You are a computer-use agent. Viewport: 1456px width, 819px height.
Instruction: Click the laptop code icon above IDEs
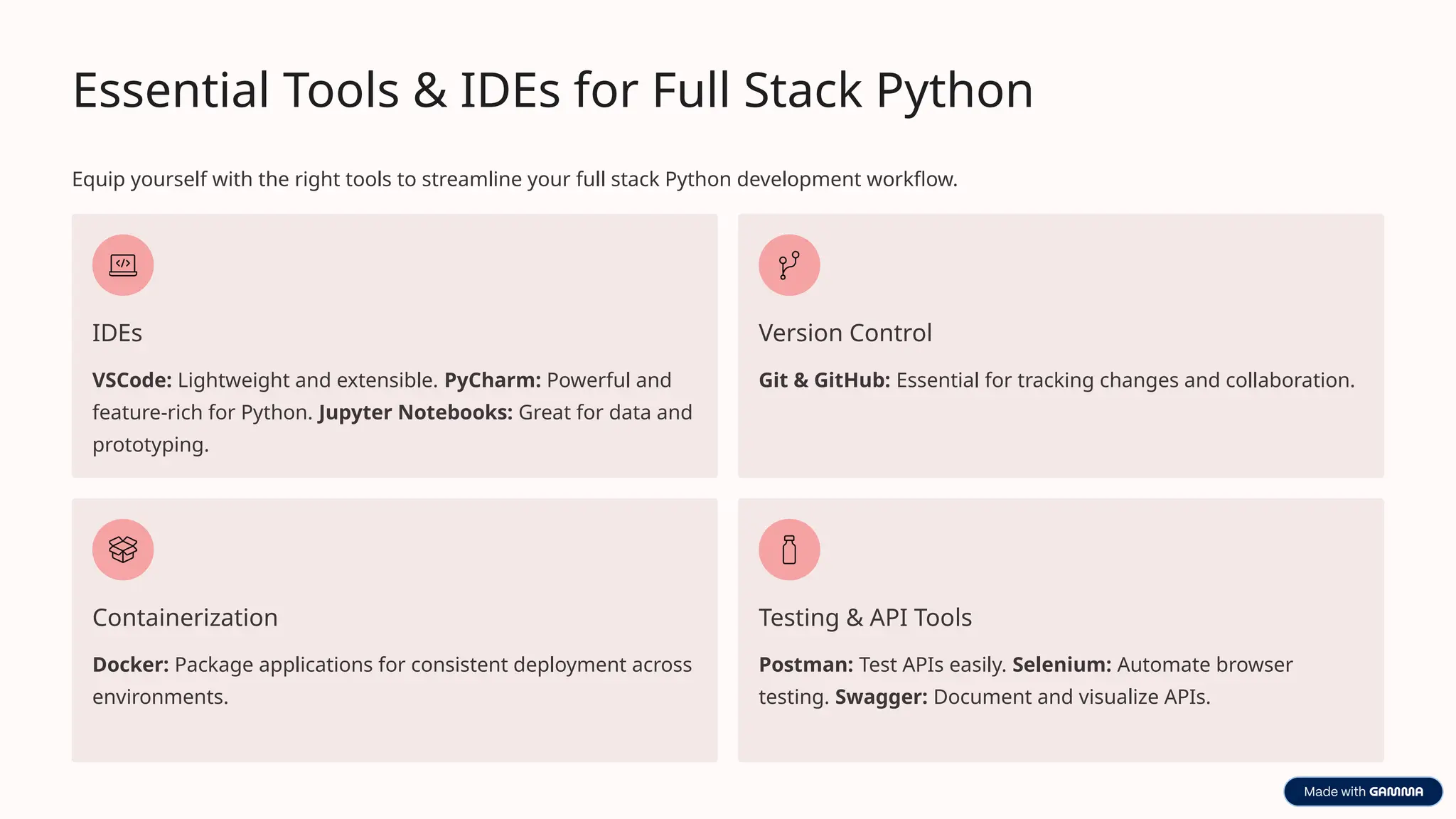point(123,265)
